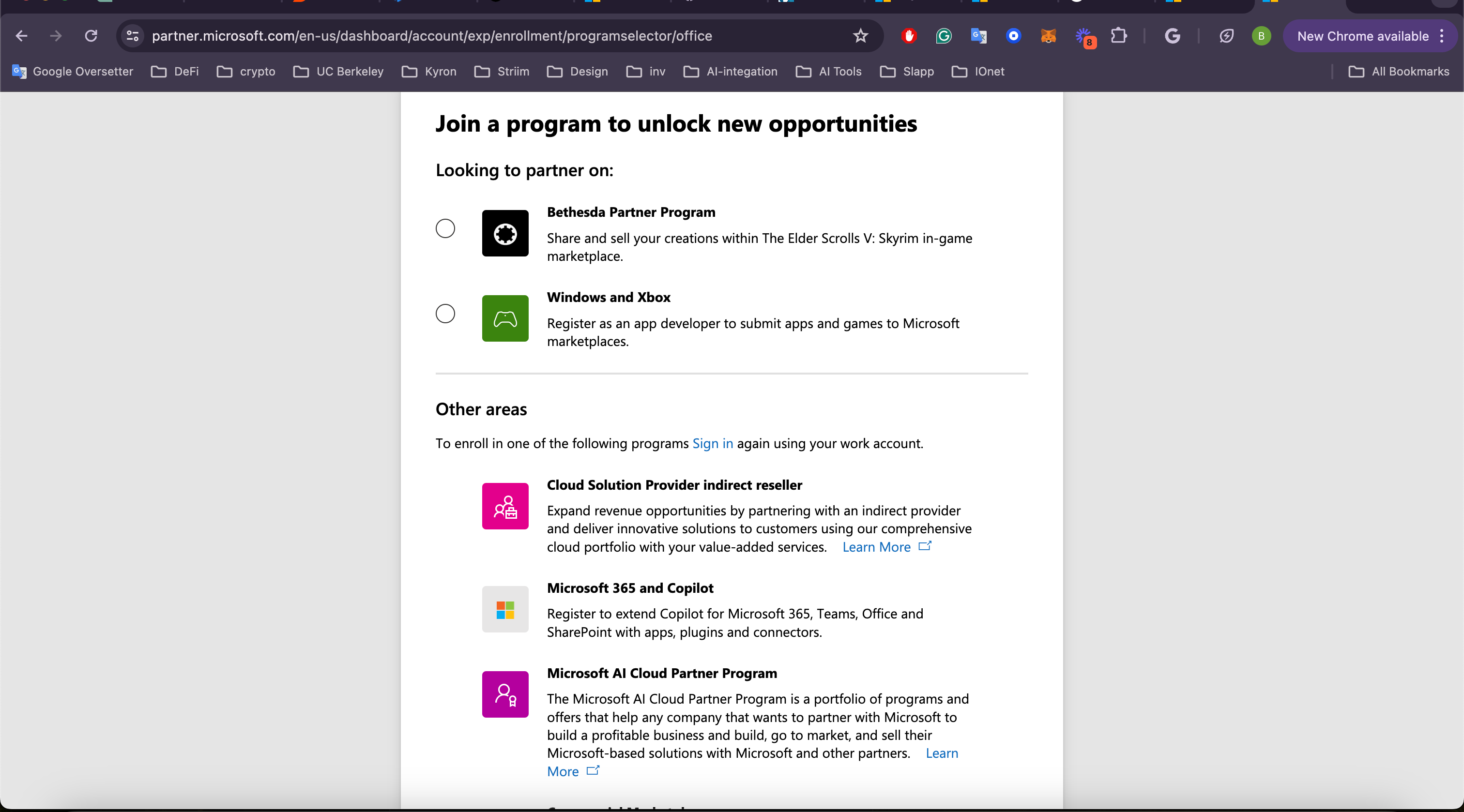Open the Chrome extensions puzzle icon
This screenshot has width=1464, height=812.
(1118, 36)
